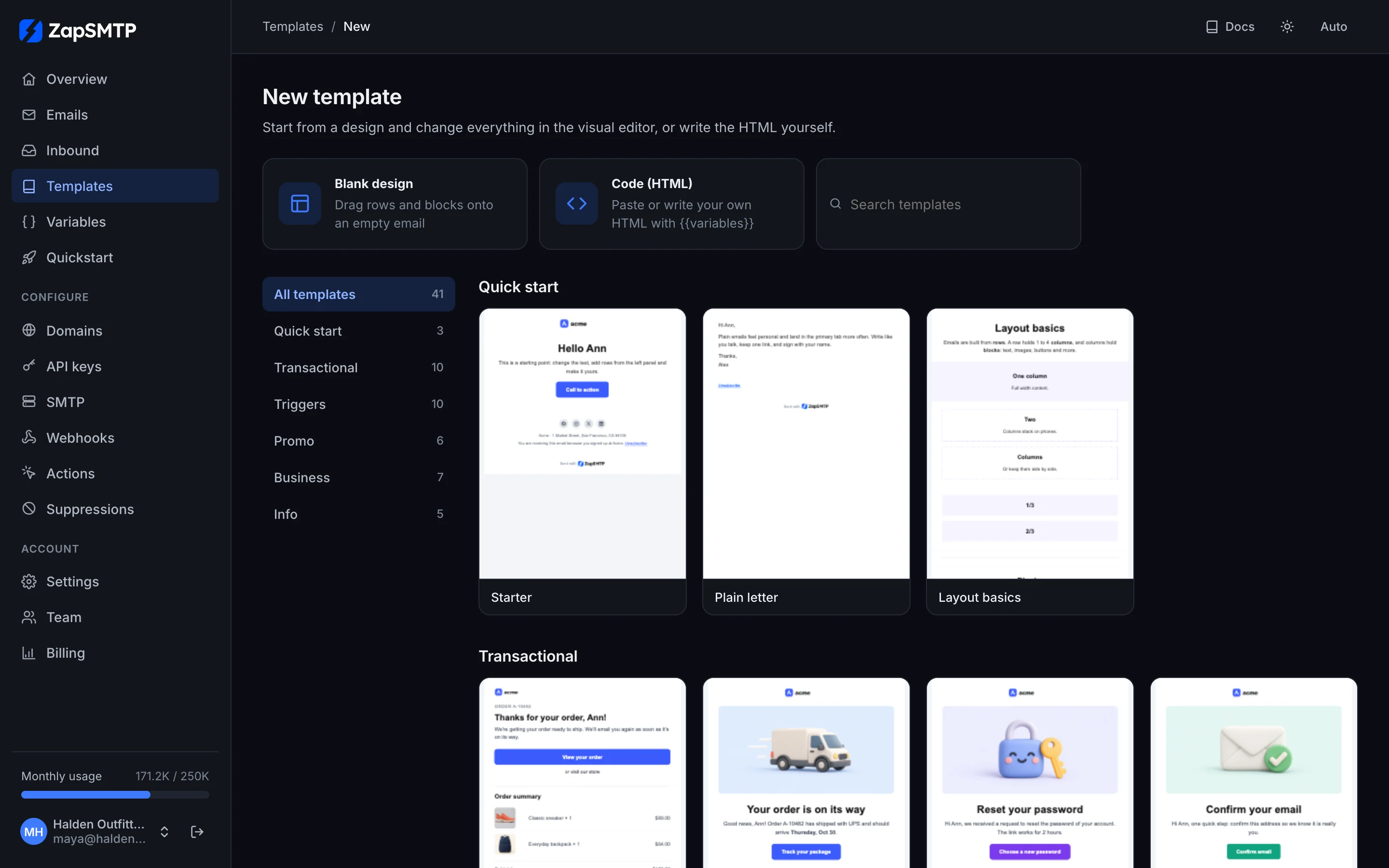
Task: Open Webhooks icon in sidebar
Action: coord(29,437)
